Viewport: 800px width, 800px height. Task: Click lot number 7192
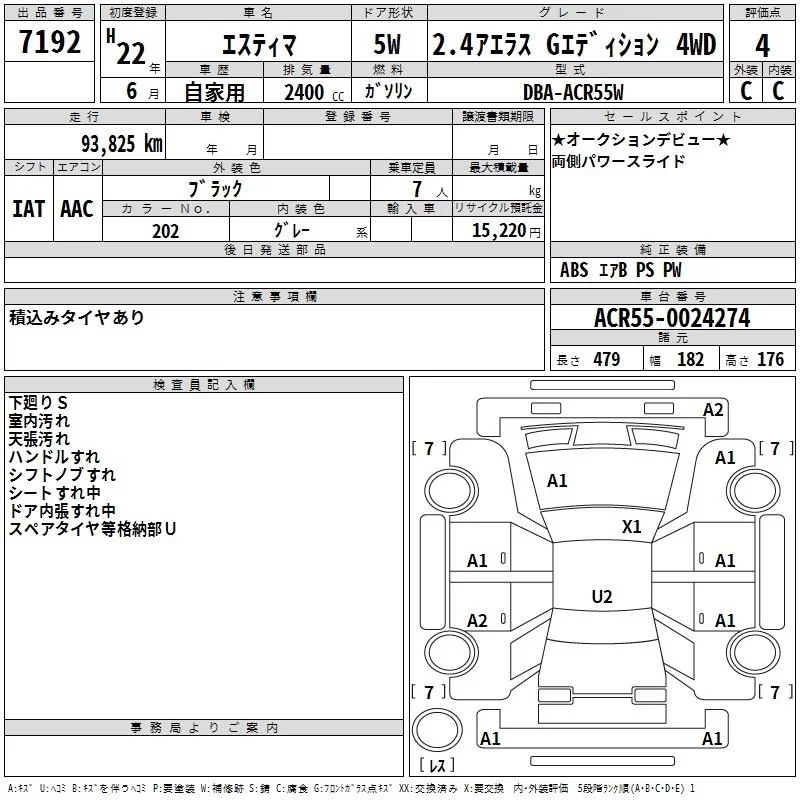[x=50, y=42]
